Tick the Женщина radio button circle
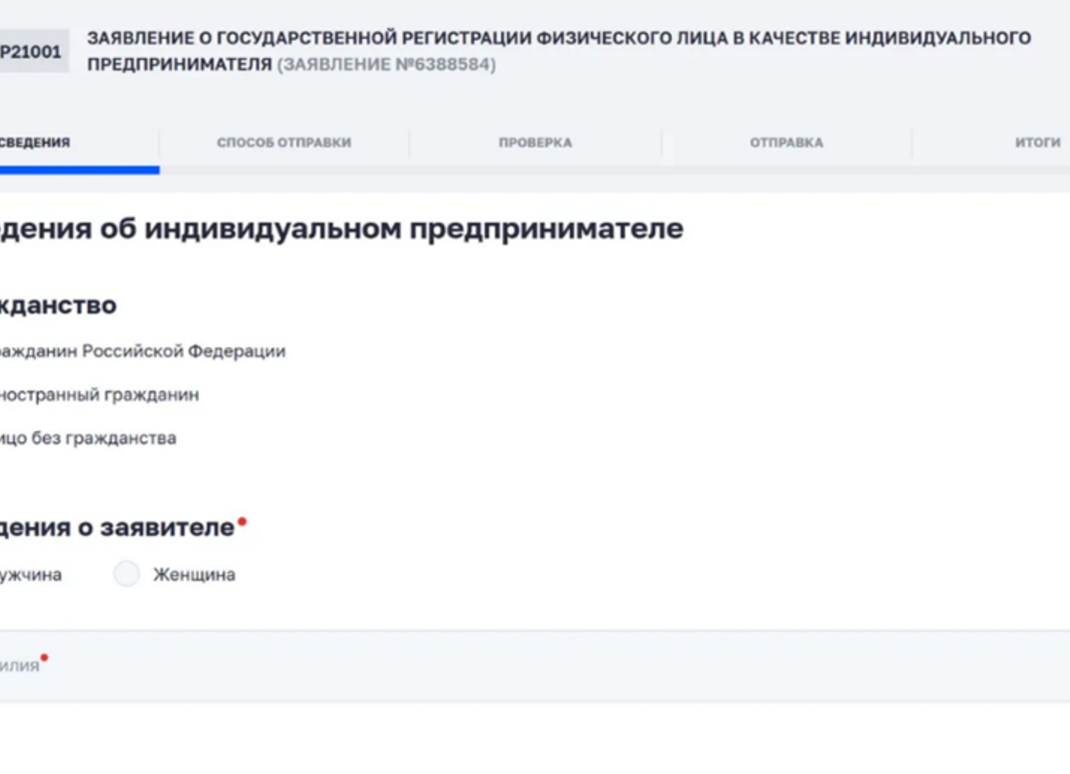Viewport: 1070px width, 774px height. tap(126, 574)
